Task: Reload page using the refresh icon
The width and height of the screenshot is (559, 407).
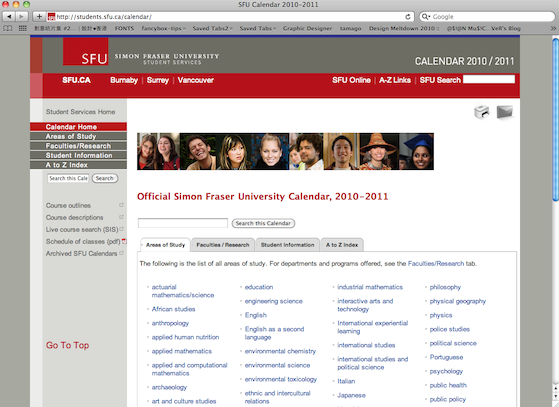Action: [x=408, y=17]
